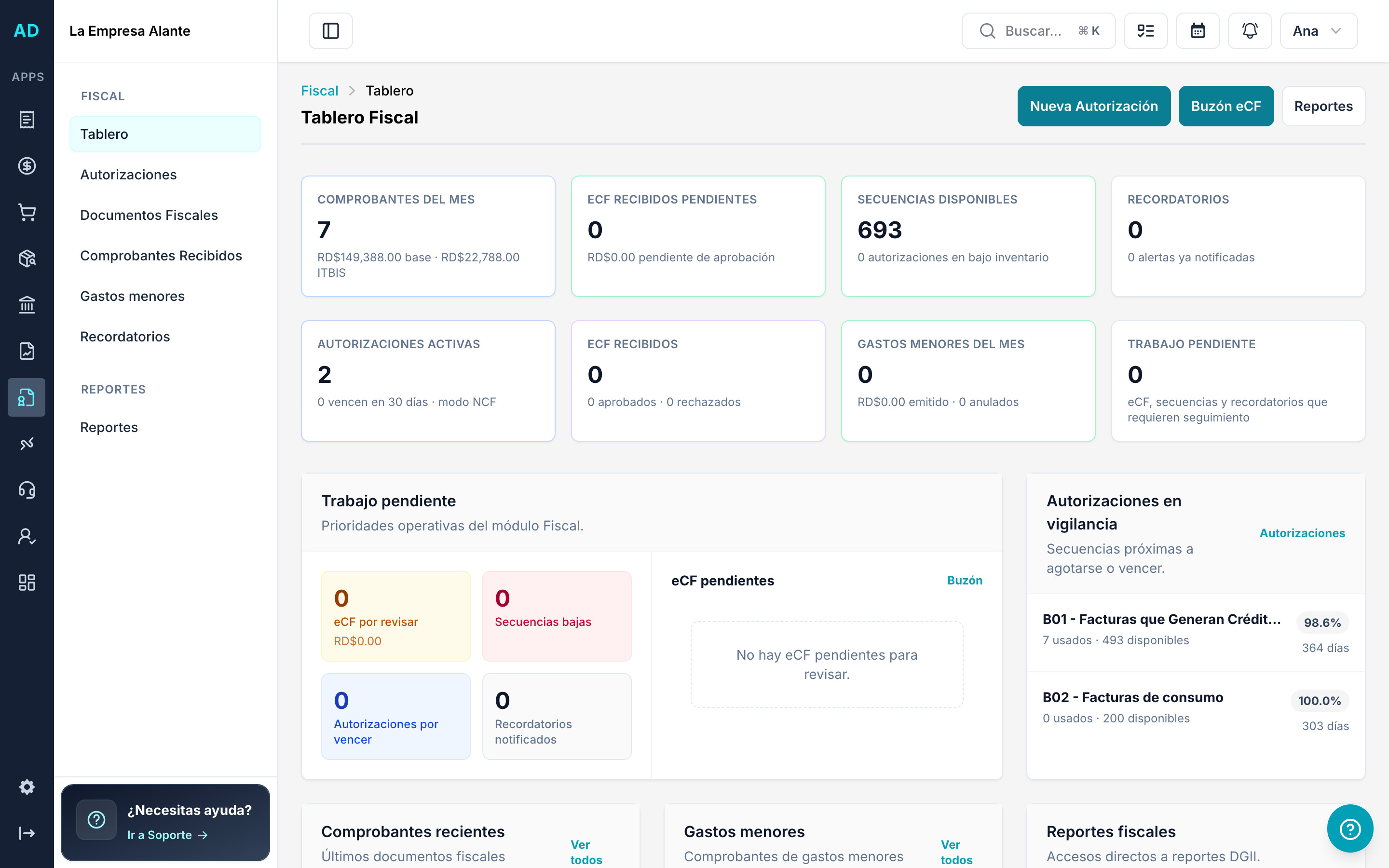Open the Comprobantes del mes card
The image size is (1389, 868).
428,236
